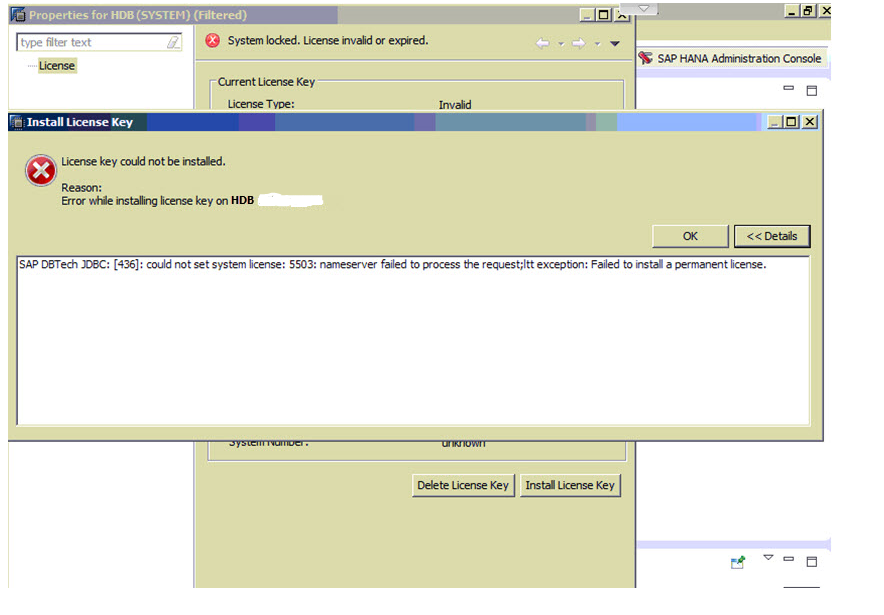Open the Install License Key title bar icon

pos(17,122)
